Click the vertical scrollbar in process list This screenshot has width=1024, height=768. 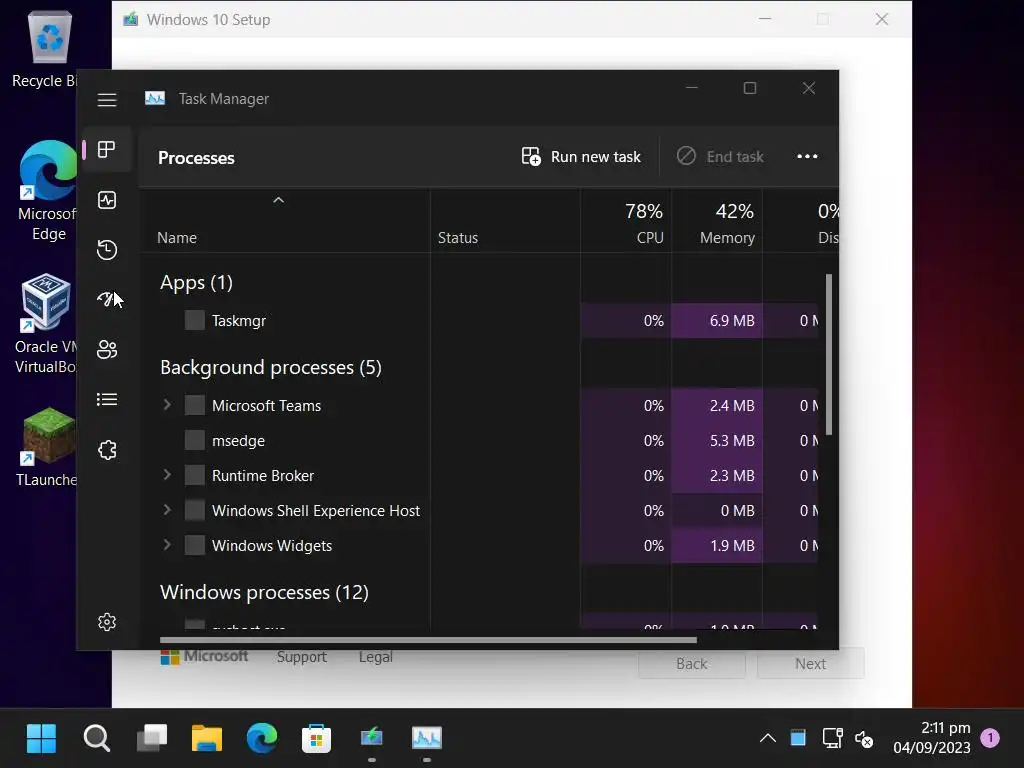point(829,355)
